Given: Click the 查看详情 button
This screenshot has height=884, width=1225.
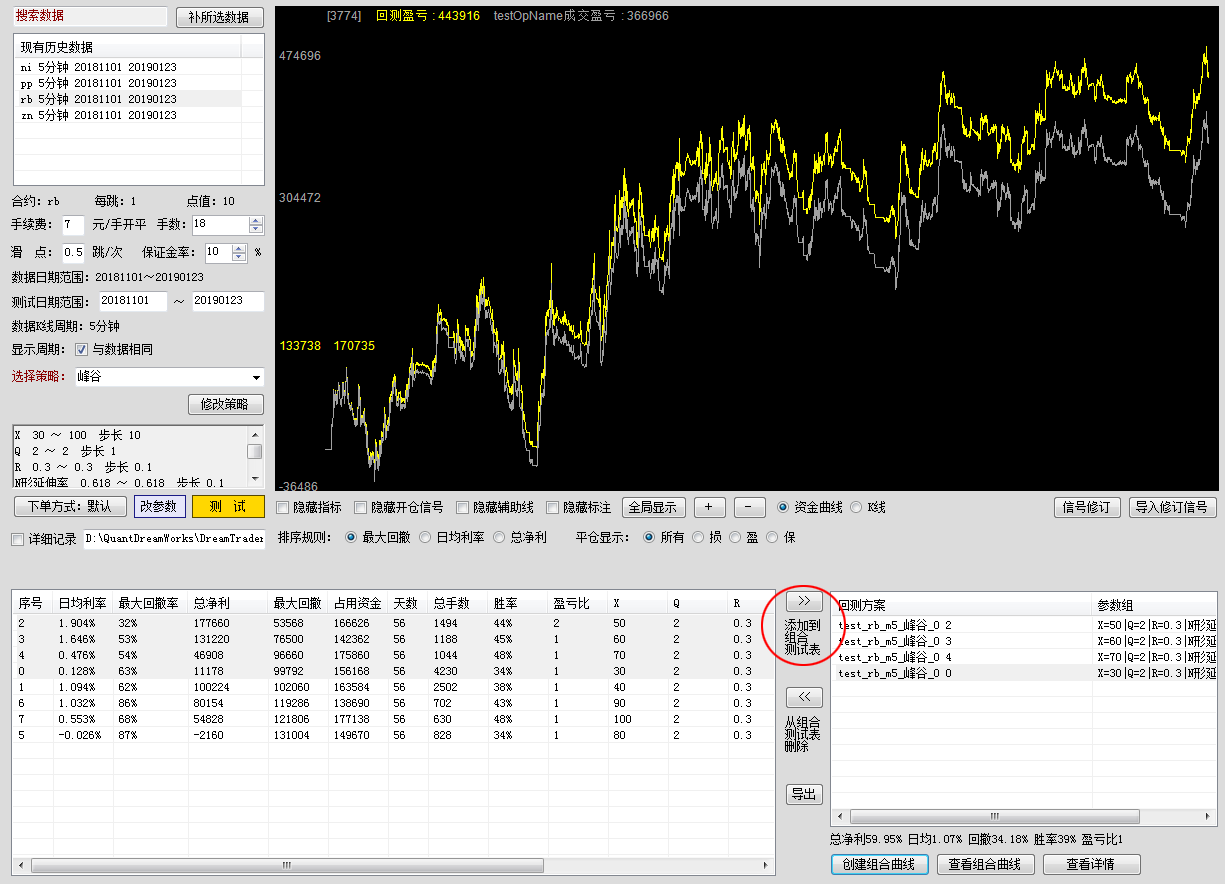Looking at the screenshot, I should click(1091, 864).
